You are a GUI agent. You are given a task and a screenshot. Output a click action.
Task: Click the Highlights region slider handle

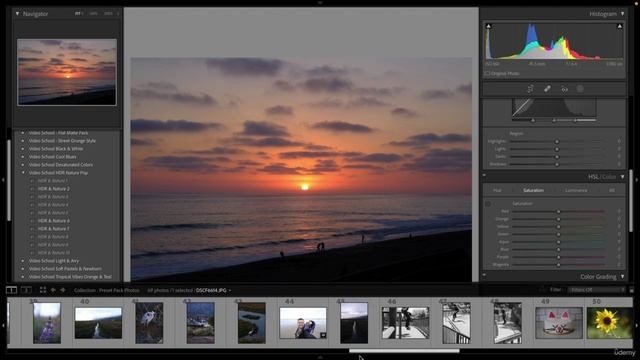[x=557, y=141]
